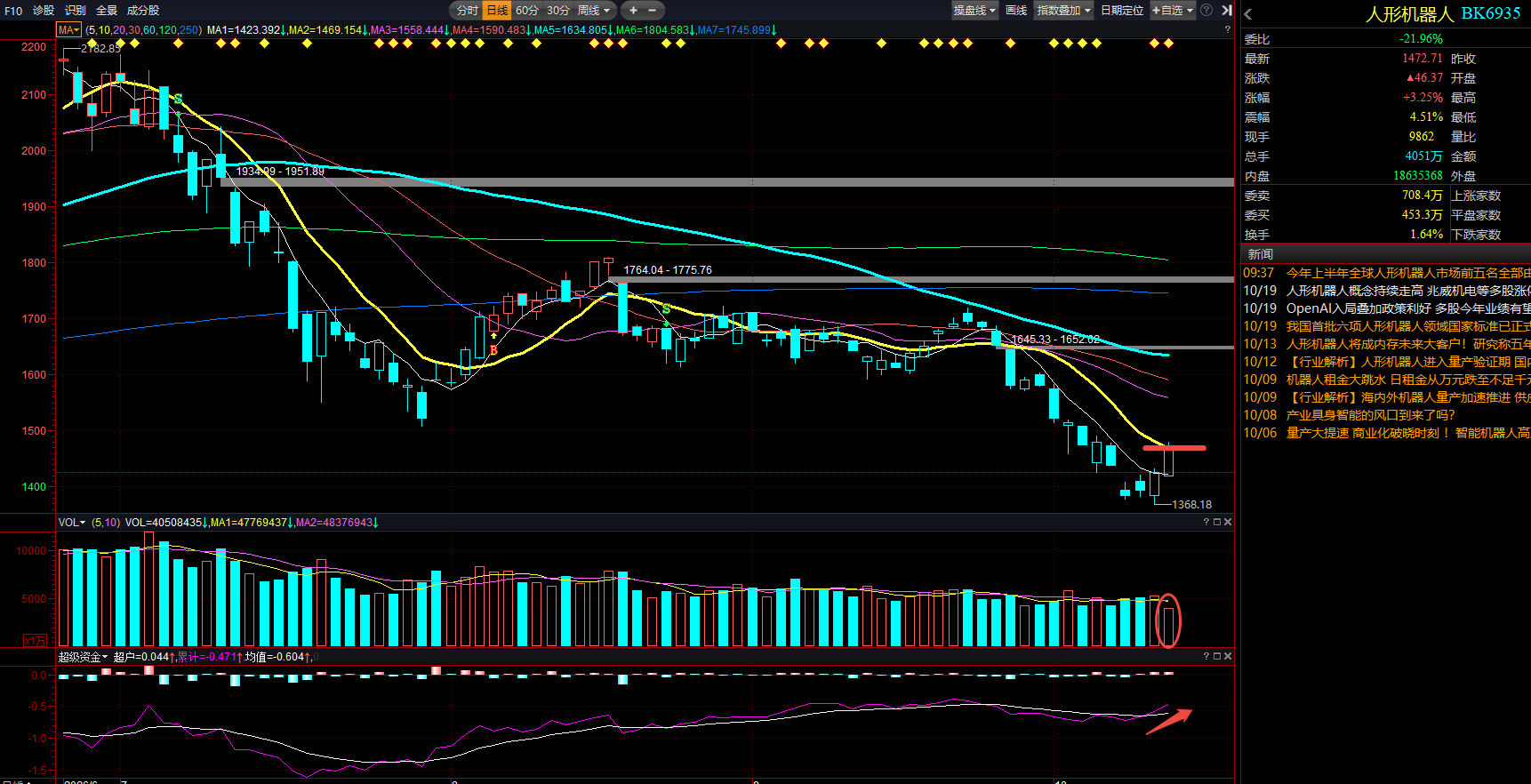The width and height of the screenshot is (1531, 784).
Task: Click the 人形机器人 BK6935 title
Action: (1443, 13)
